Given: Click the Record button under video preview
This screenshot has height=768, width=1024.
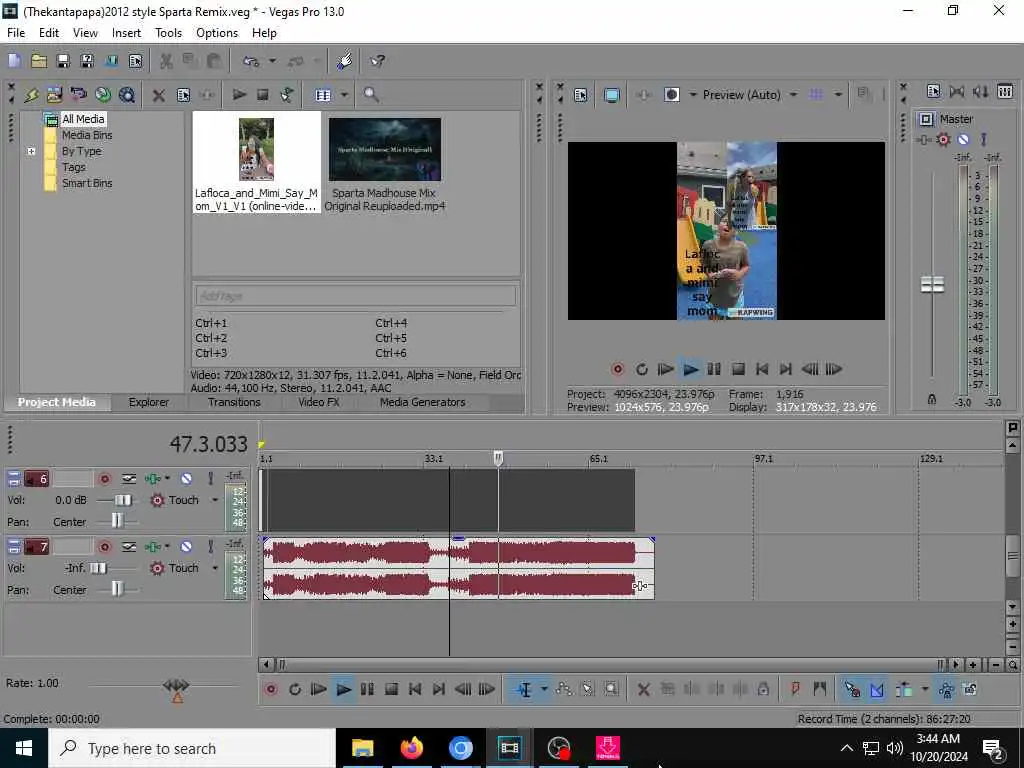Looking at the screenshot, I should pos(617,369).
